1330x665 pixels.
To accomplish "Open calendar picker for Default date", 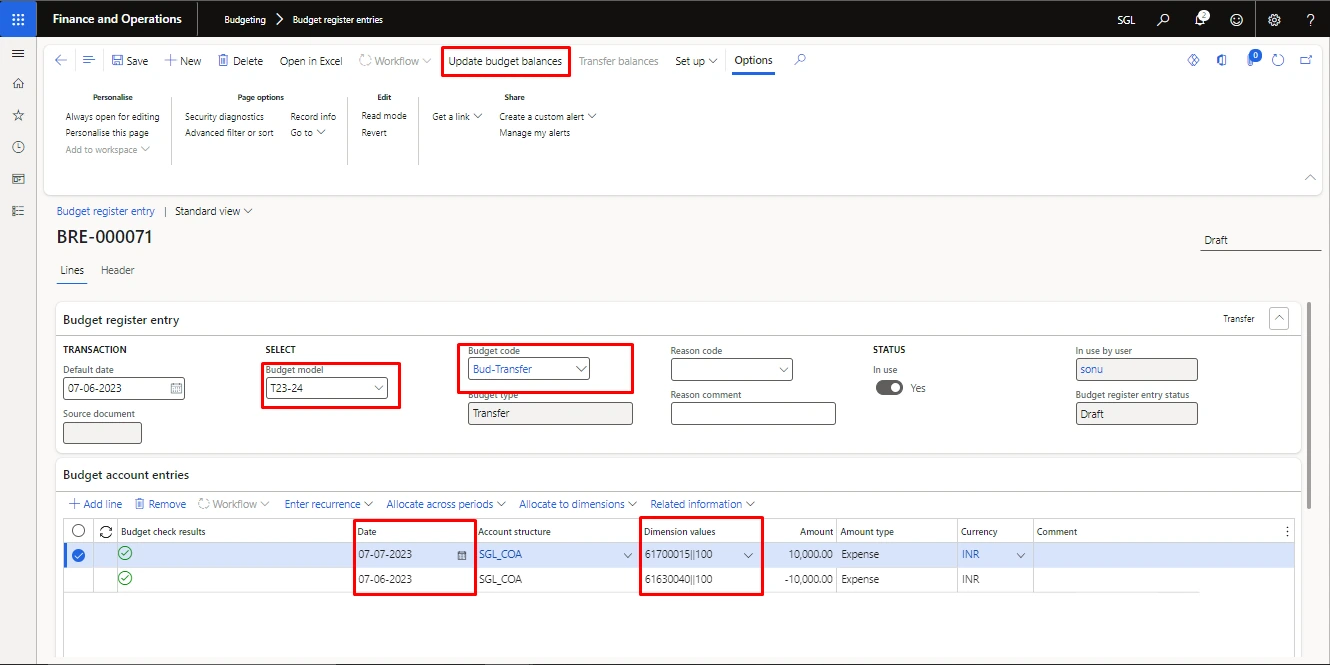I will click(x=176, y=388).
